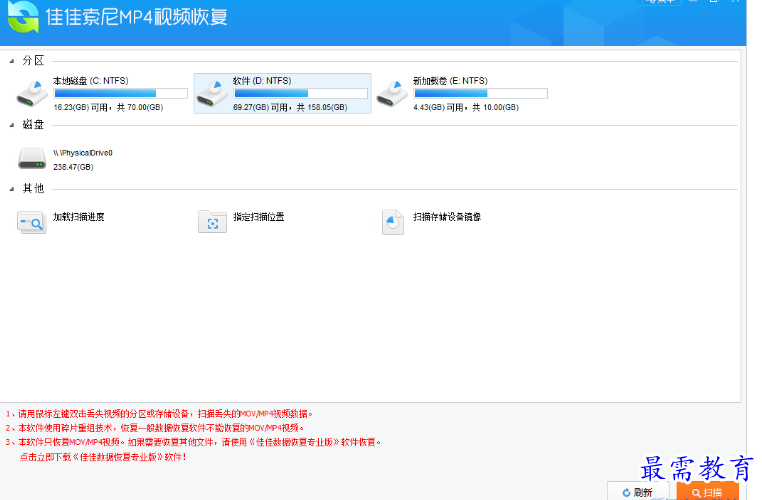Select the D: software partition drive icon

212,94
